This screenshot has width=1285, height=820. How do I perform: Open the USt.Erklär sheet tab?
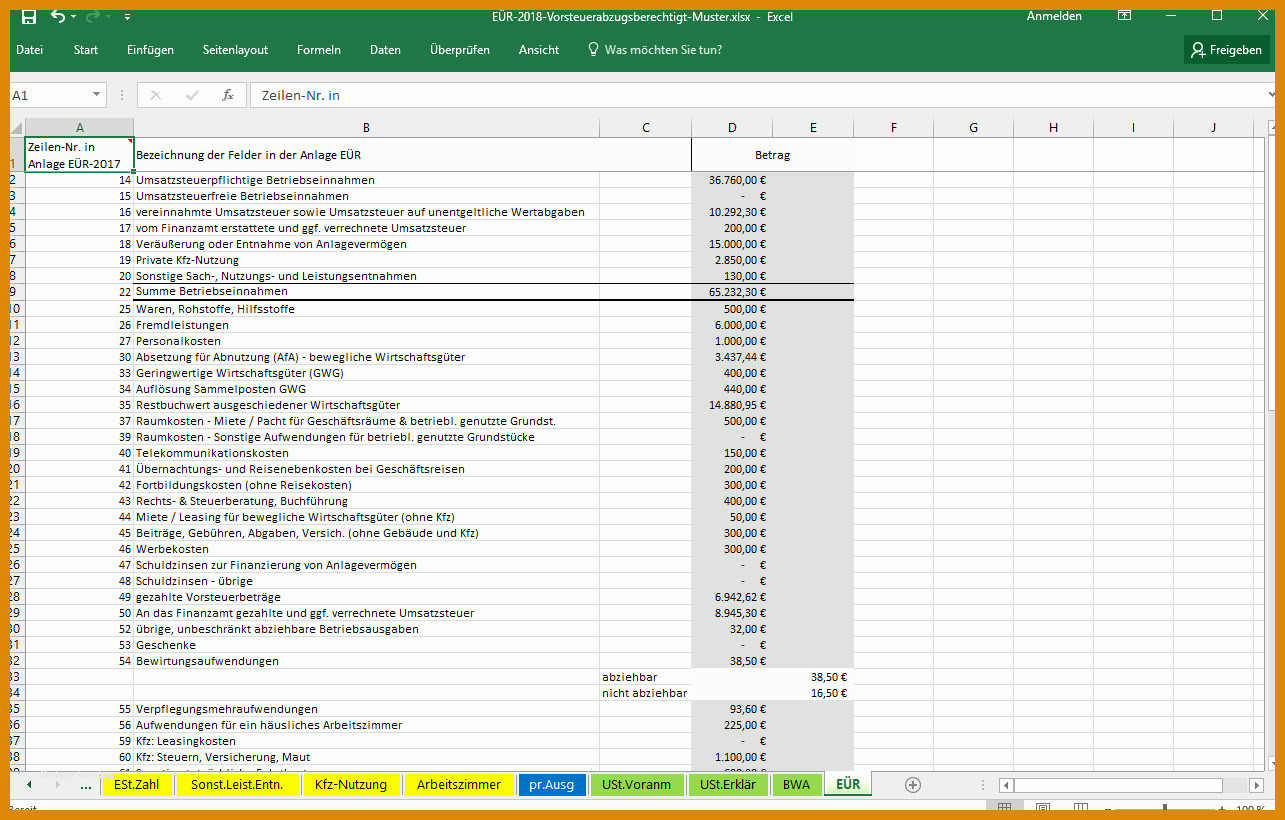[728, 785]
